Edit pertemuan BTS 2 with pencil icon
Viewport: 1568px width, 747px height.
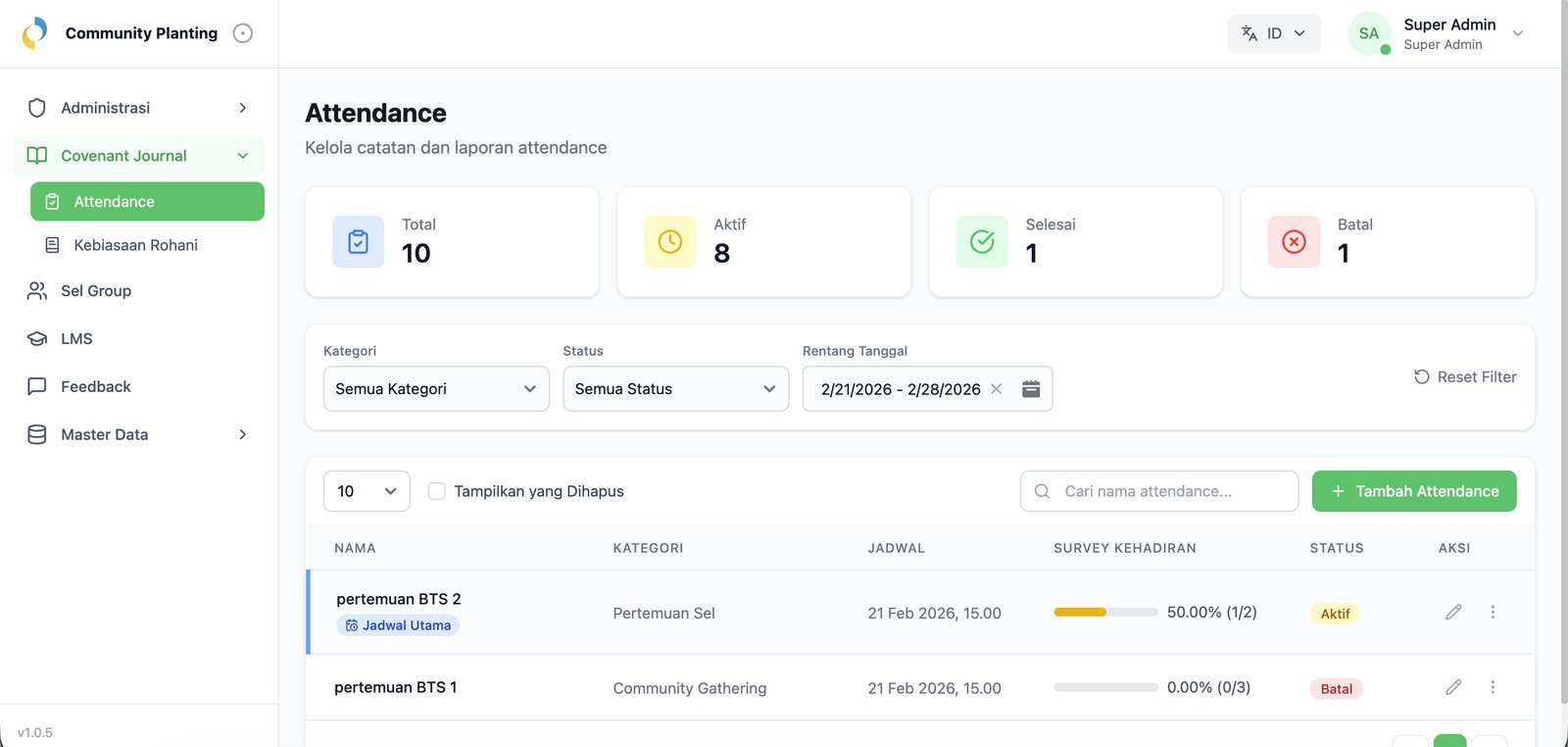[x=1453, y=612]
